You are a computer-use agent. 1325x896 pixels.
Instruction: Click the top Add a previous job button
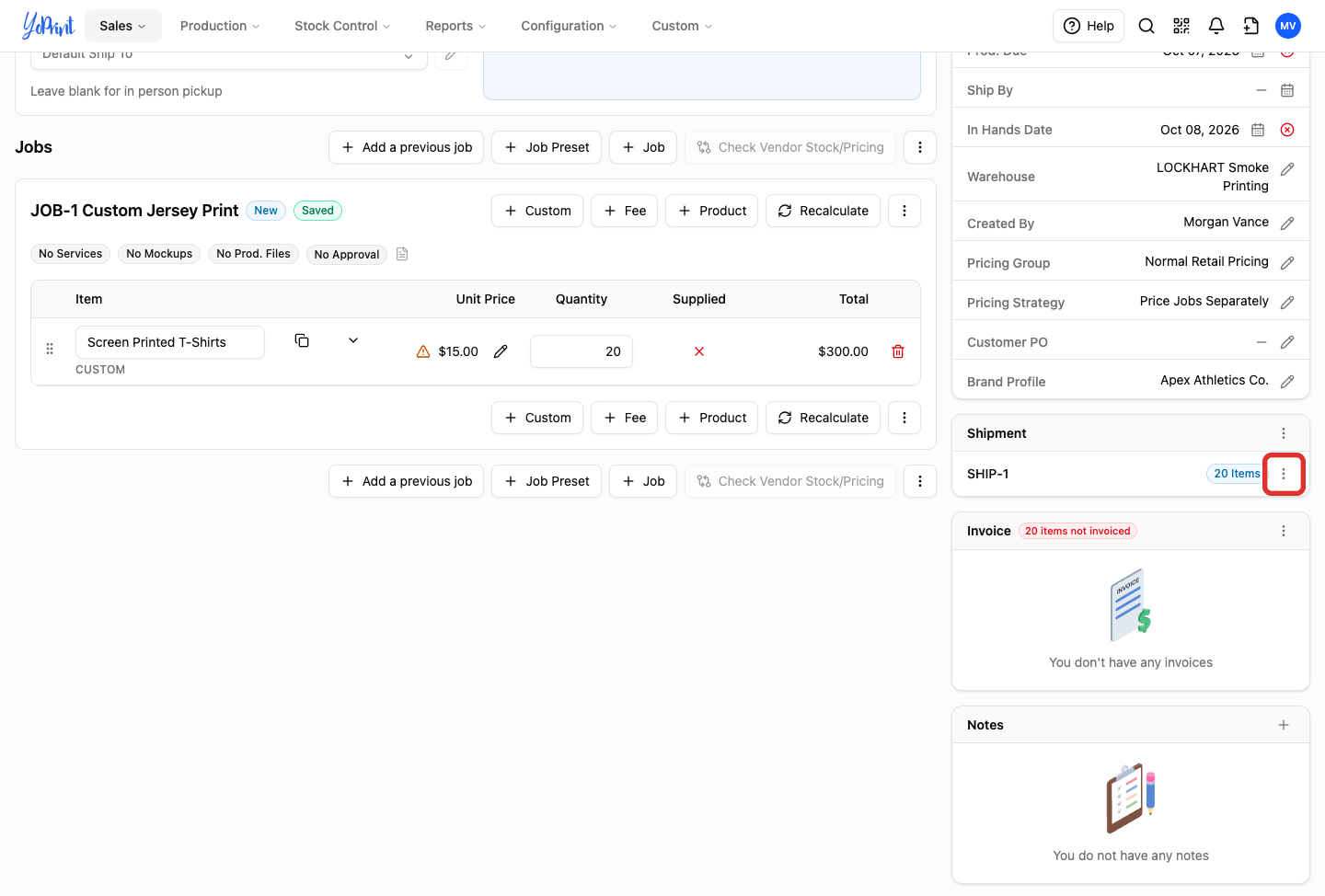407,147
